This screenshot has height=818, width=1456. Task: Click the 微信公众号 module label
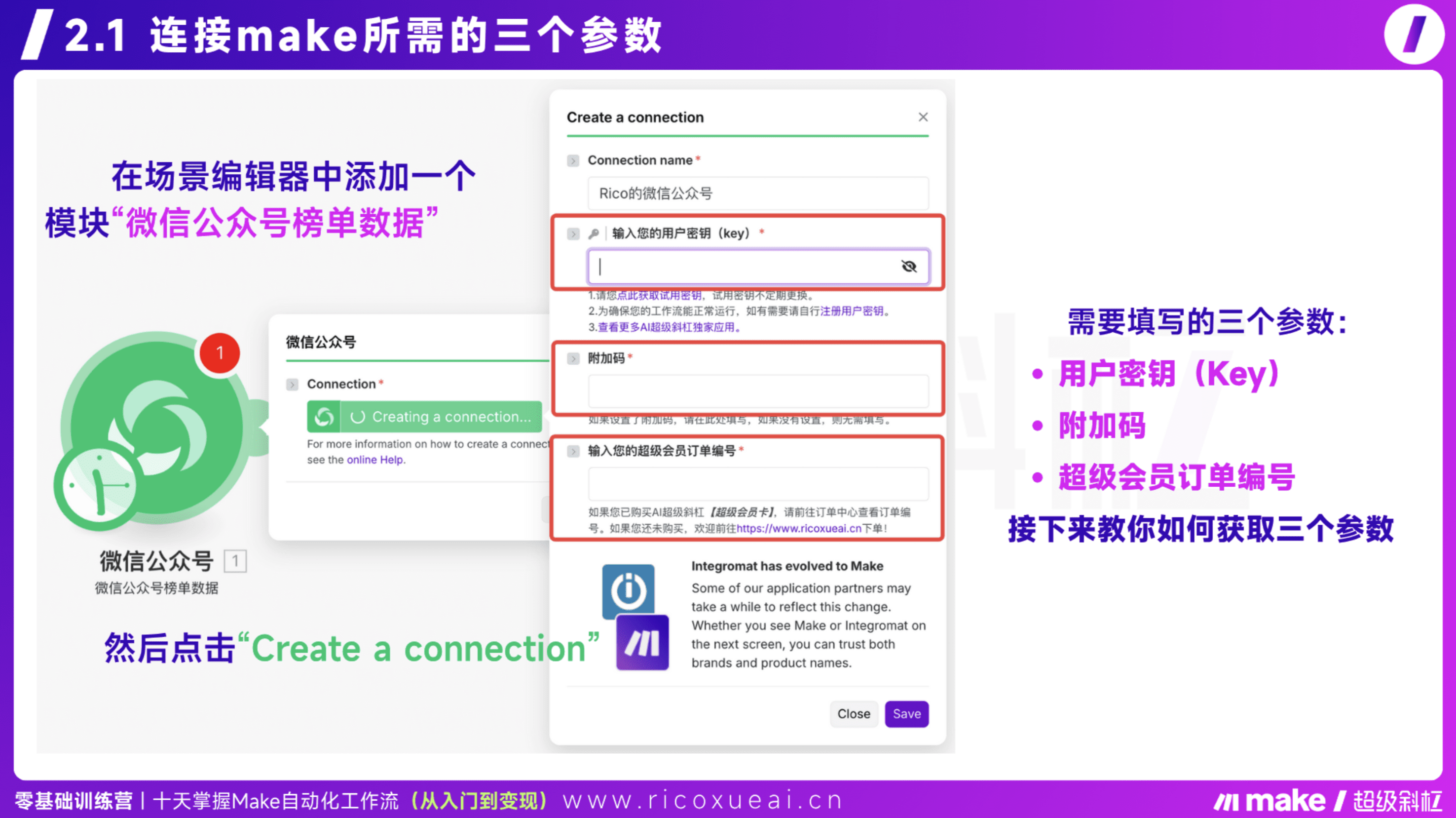[x=156, y=561]
